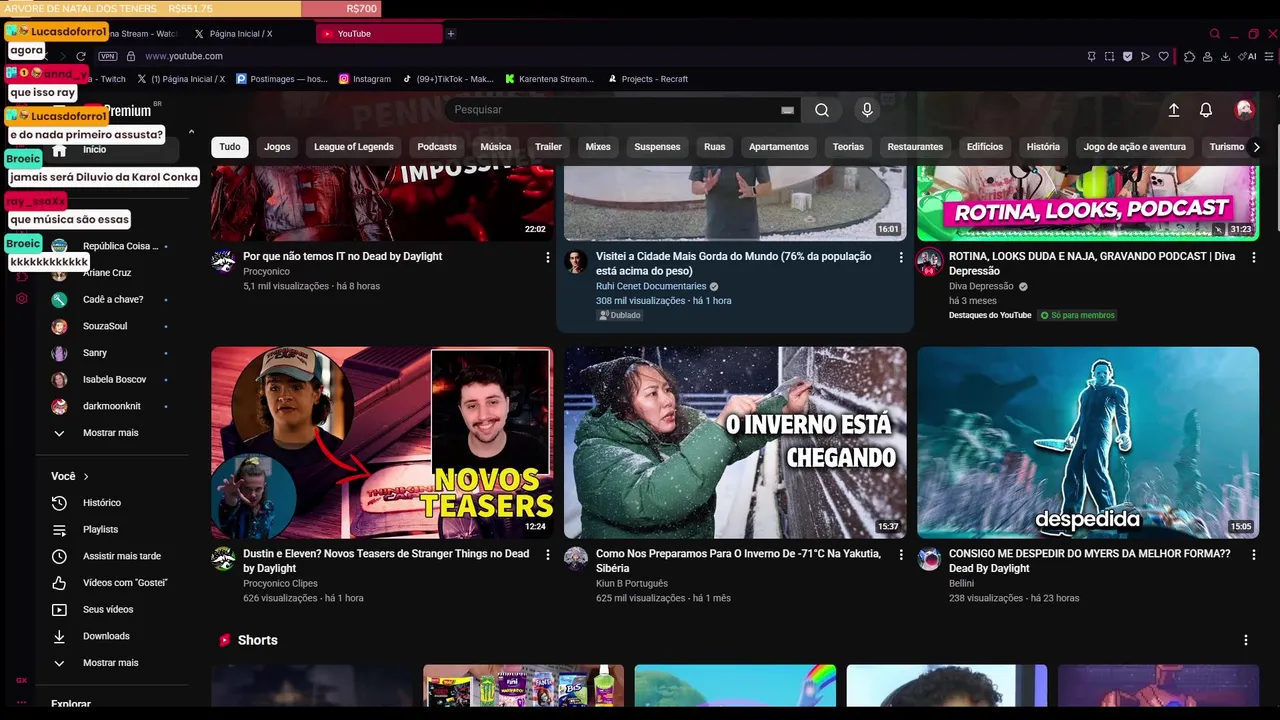The height and width of the screenshot is (720, 1280).
Task: Open the browser AI assistant icon
Action: tap(1246, 56)
